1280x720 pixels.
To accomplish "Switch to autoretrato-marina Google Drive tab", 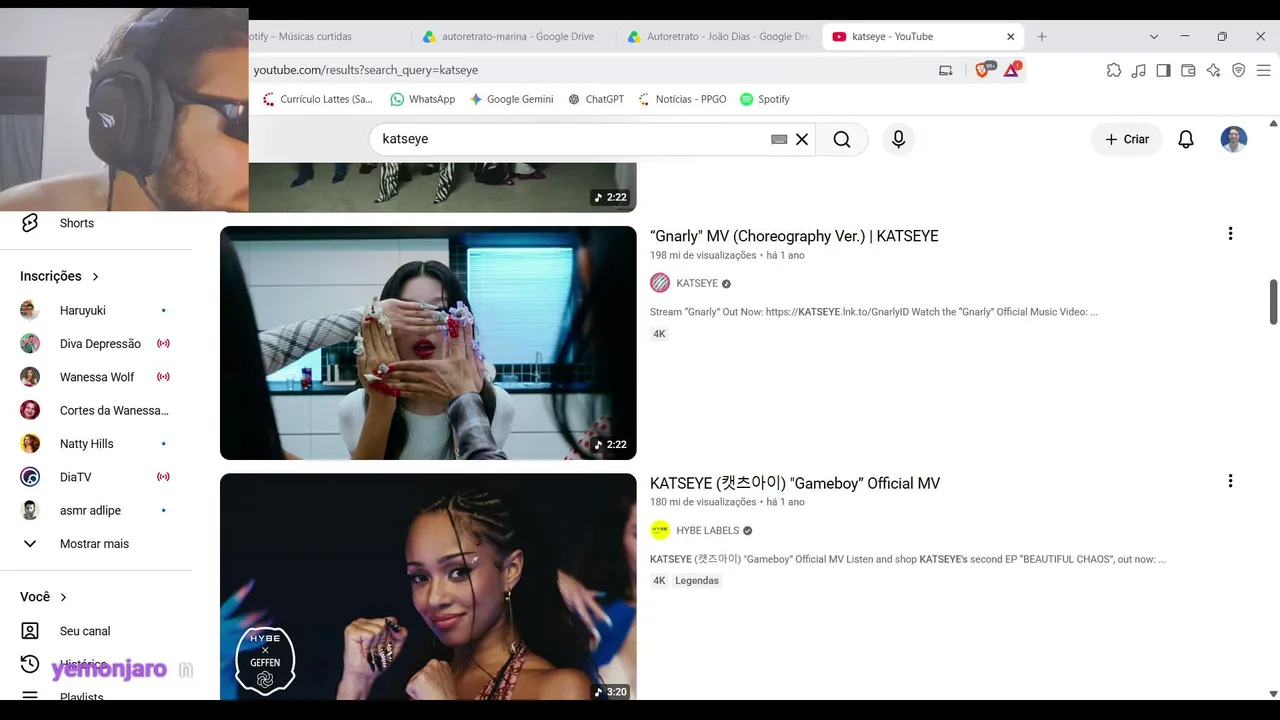I will (509, 36).
